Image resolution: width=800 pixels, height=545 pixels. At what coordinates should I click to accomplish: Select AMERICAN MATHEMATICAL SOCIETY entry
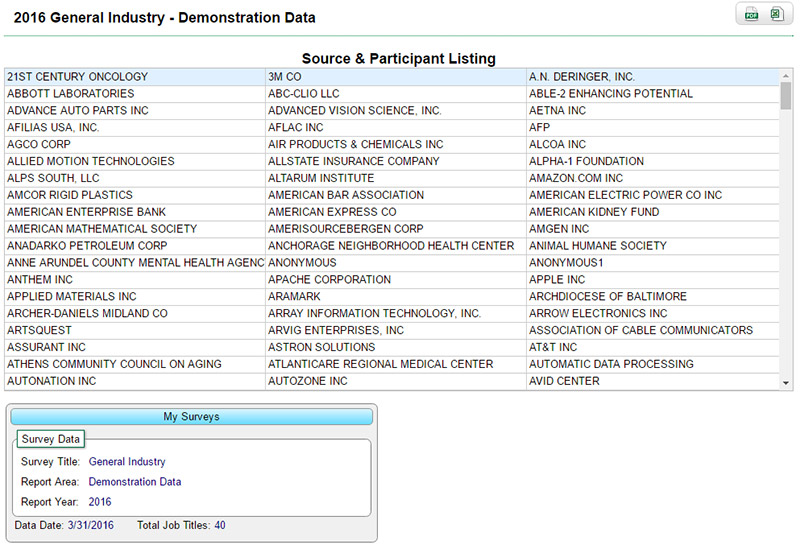click(x=135, y=229)
